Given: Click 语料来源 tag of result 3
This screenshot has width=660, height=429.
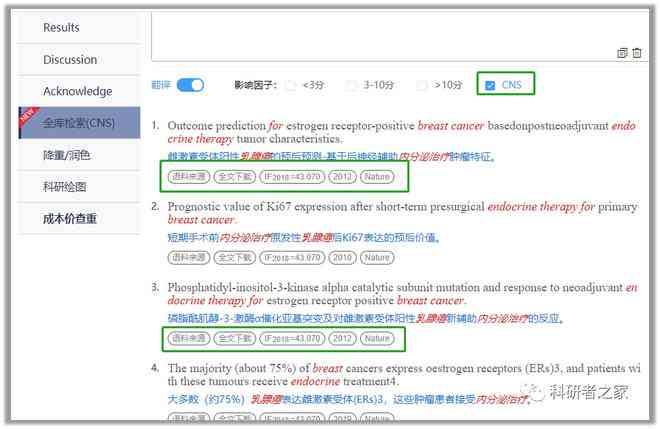Looking at the screenshot, I should (189, 338).
